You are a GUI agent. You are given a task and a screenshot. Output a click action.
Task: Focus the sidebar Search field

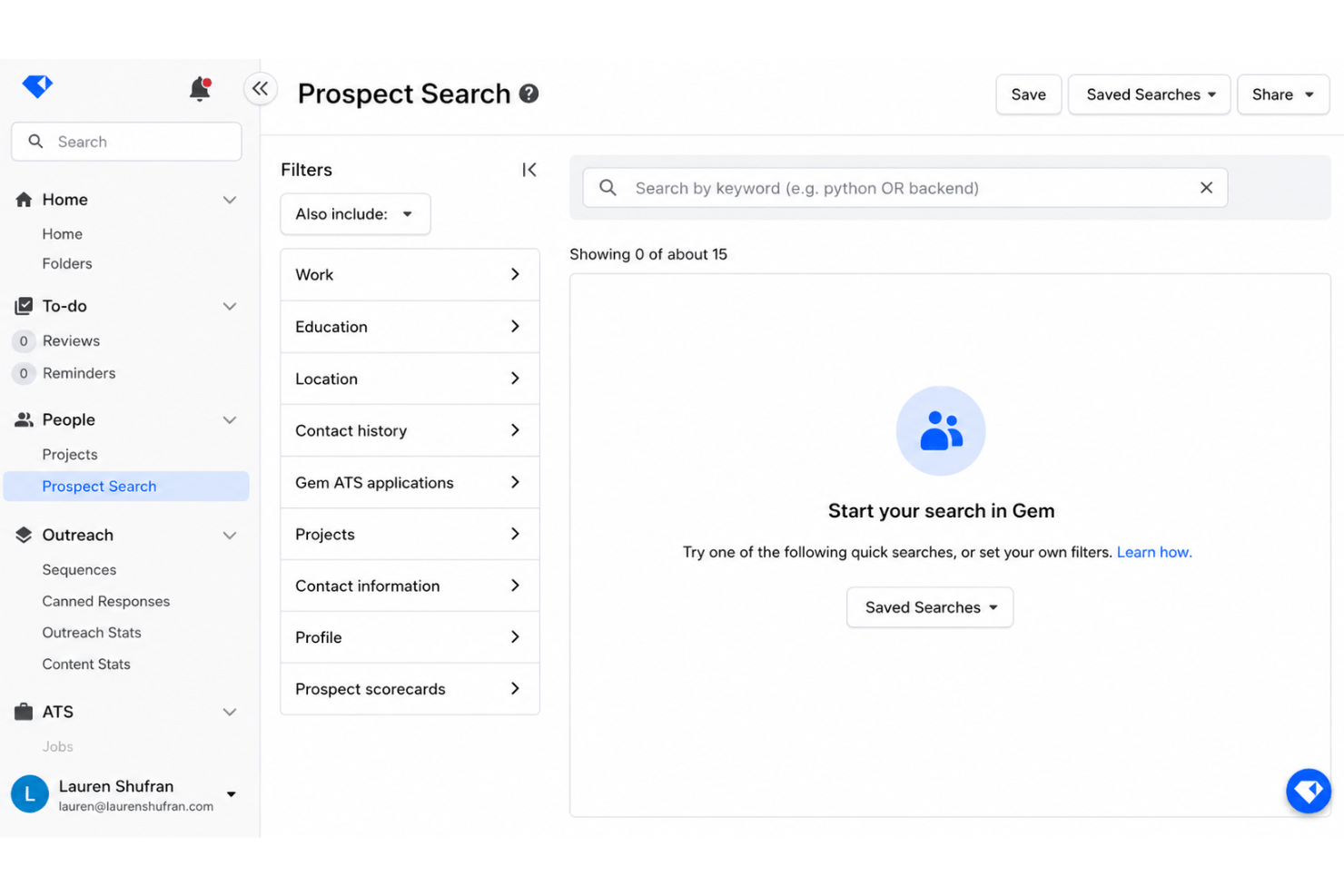[x=126, y=142]
